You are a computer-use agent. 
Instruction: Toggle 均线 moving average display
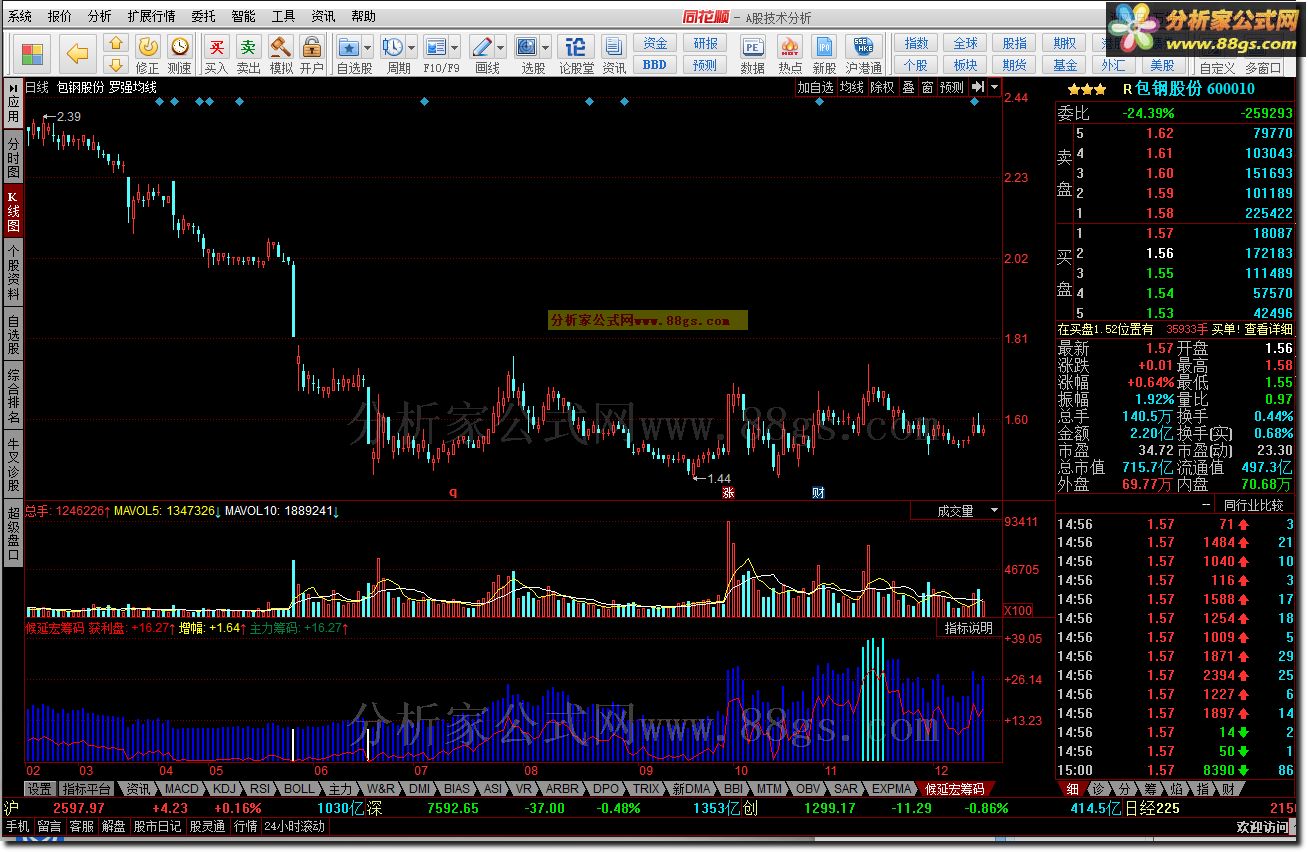[851, 88]
